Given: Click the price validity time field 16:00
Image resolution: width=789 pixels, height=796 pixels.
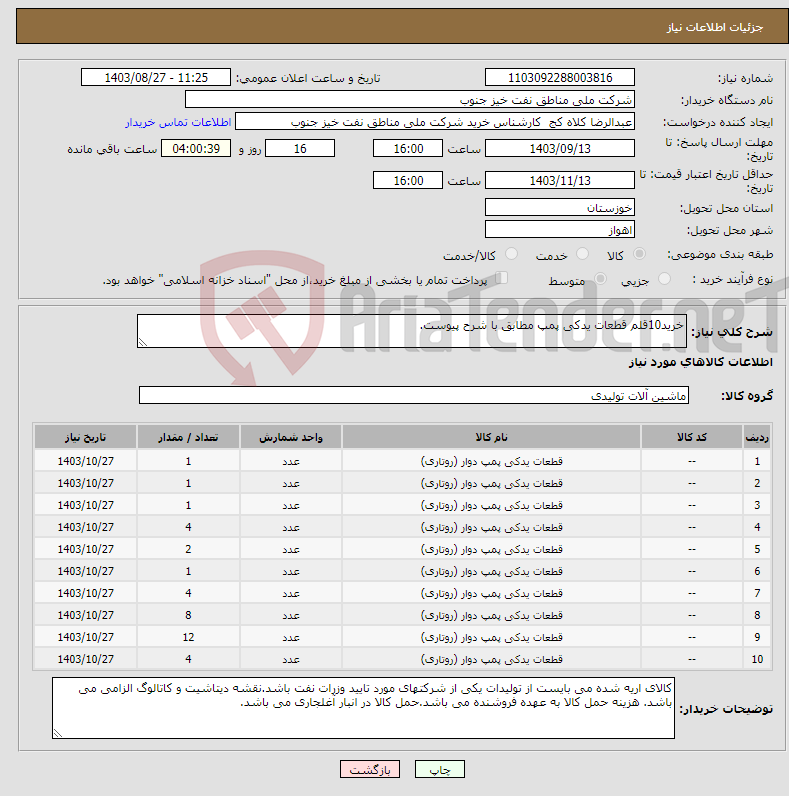Looking at the screenshot, I should pos(408,180).
